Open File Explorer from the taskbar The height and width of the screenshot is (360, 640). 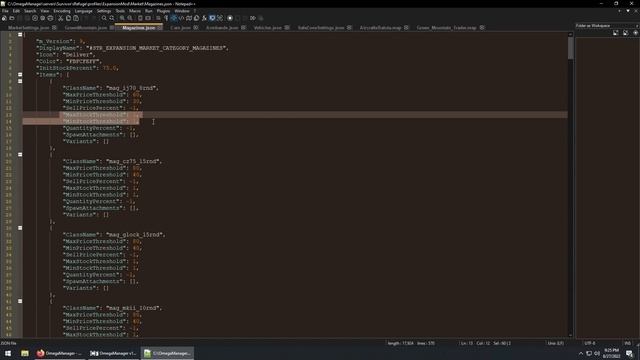[x=25, y=353]
